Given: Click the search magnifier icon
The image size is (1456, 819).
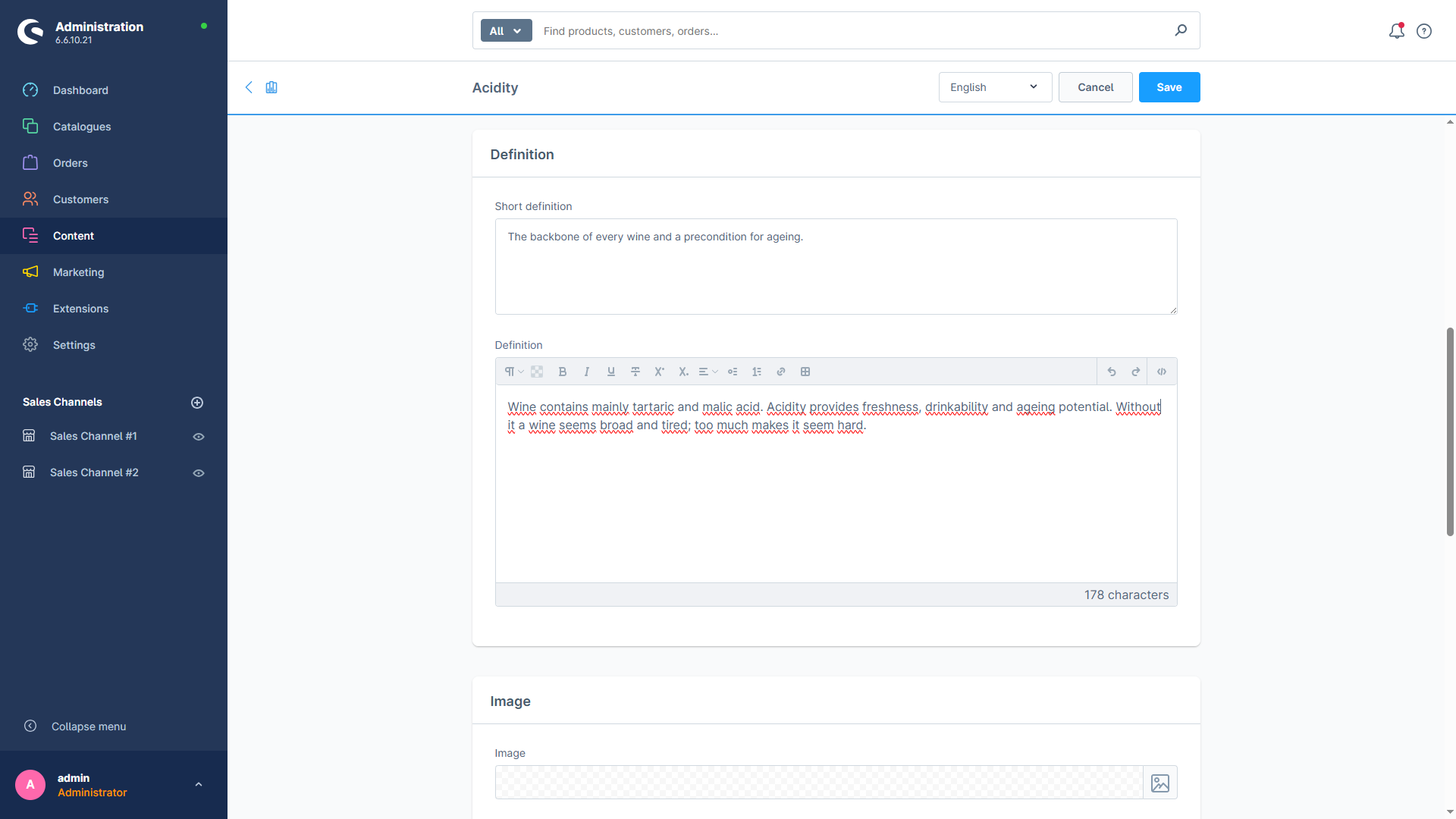Looking at the screenshot, I should pyautogui.click(x=1181, y=30).
